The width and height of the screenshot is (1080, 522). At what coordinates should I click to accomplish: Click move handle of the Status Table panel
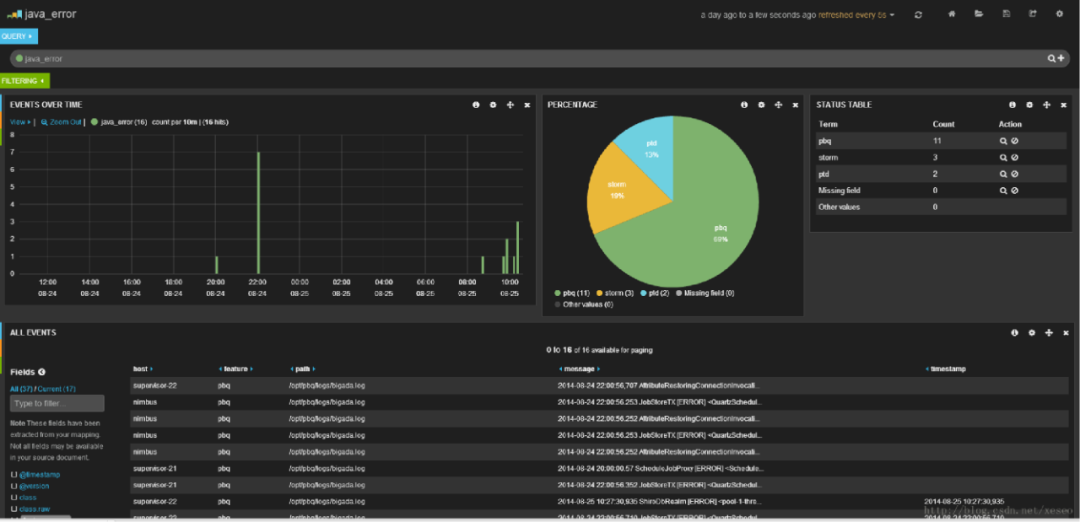[x=1046, y=105]
